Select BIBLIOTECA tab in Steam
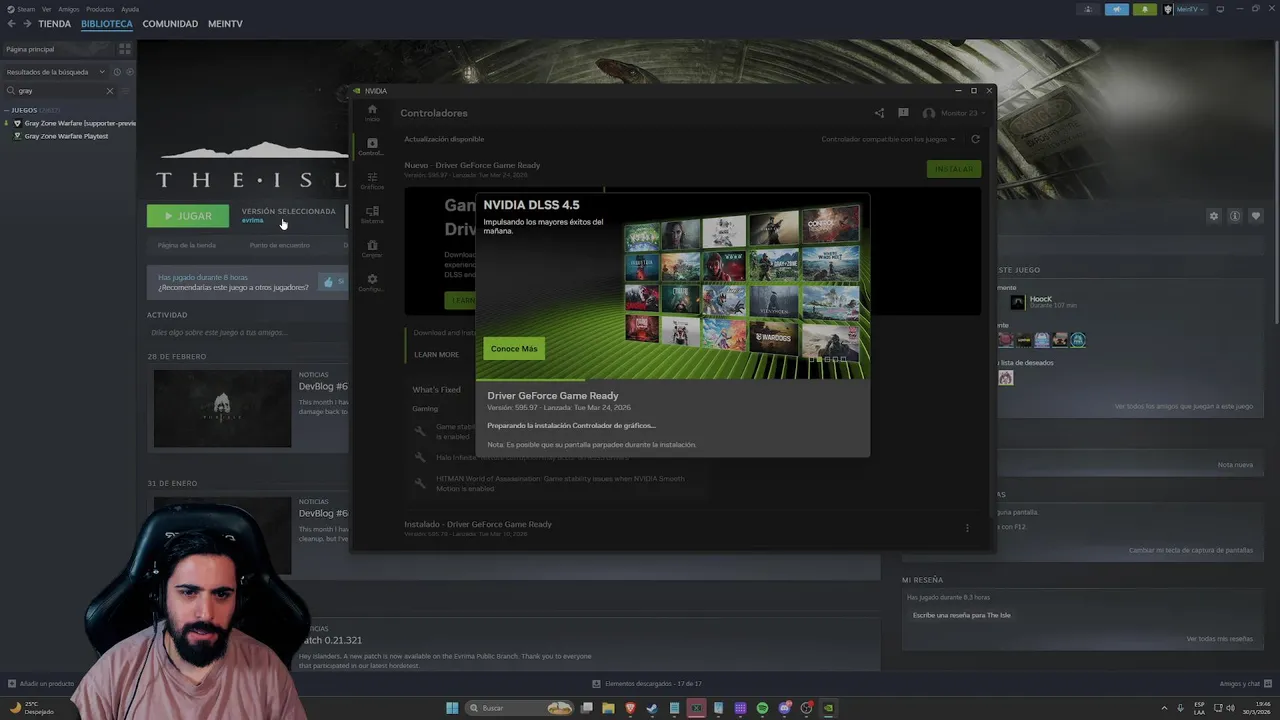The width and height of the screenshot is (1280, 720). click(106, 23)
